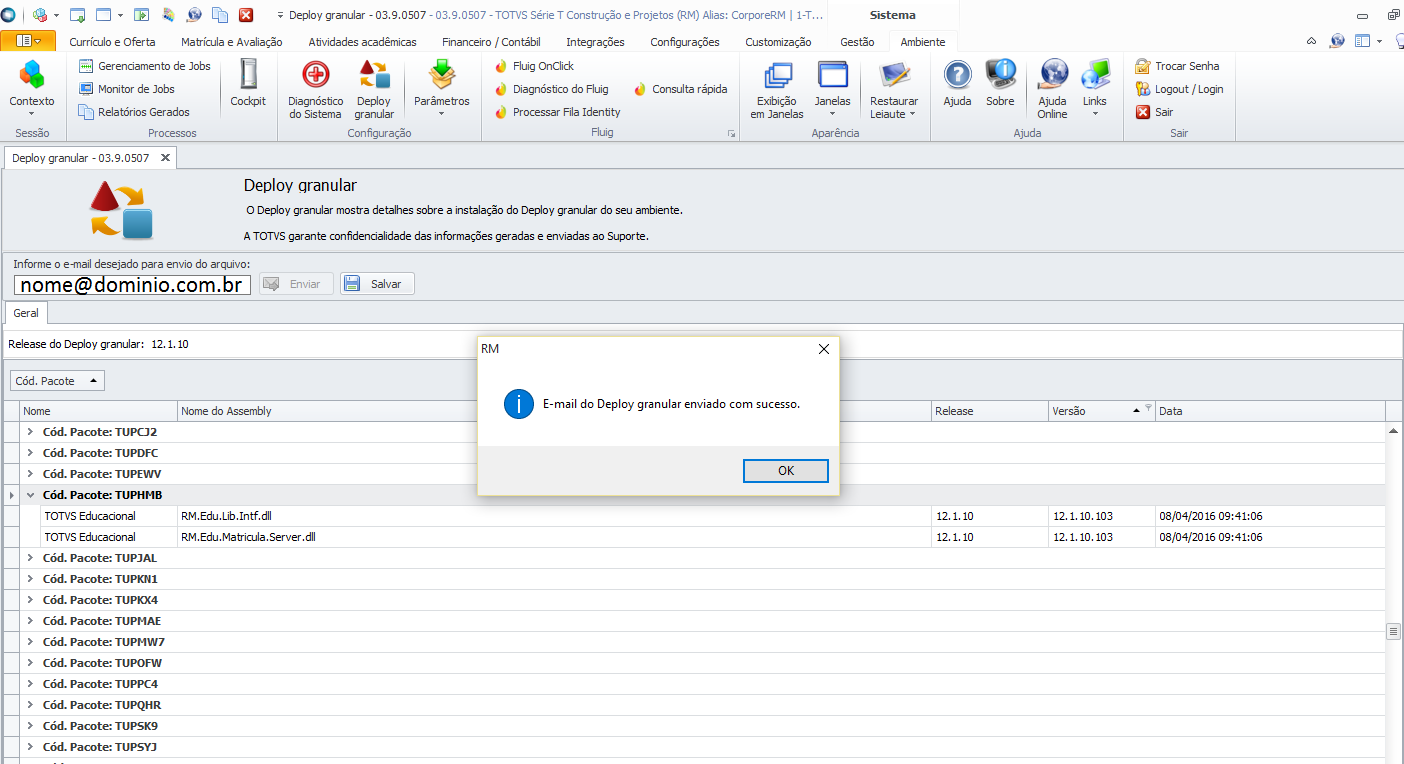Click OK in RM dialog
1404x764 pixels.
[786, 471]
